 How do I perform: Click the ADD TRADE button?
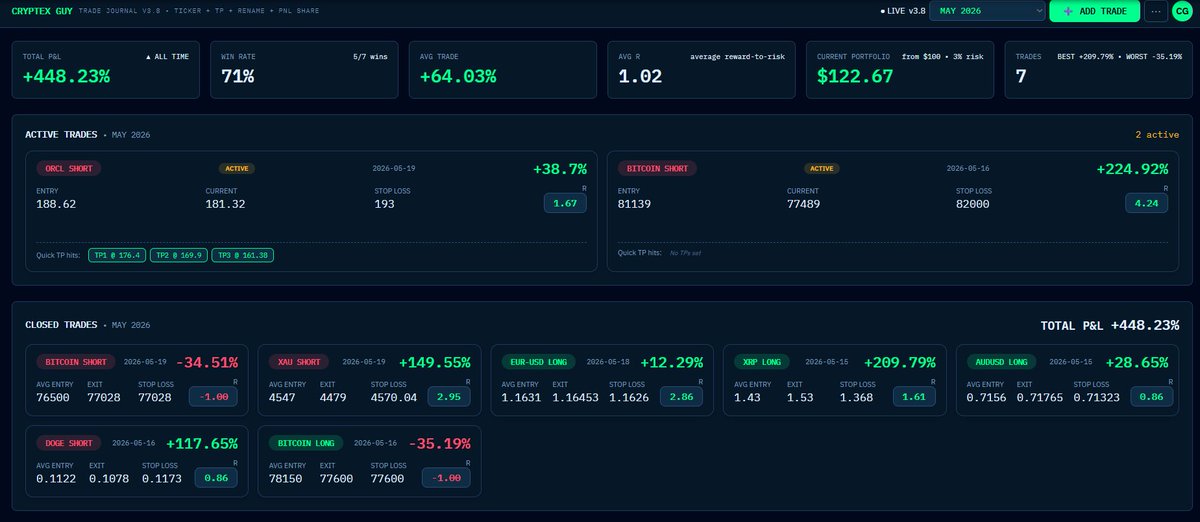point(1094,11)
